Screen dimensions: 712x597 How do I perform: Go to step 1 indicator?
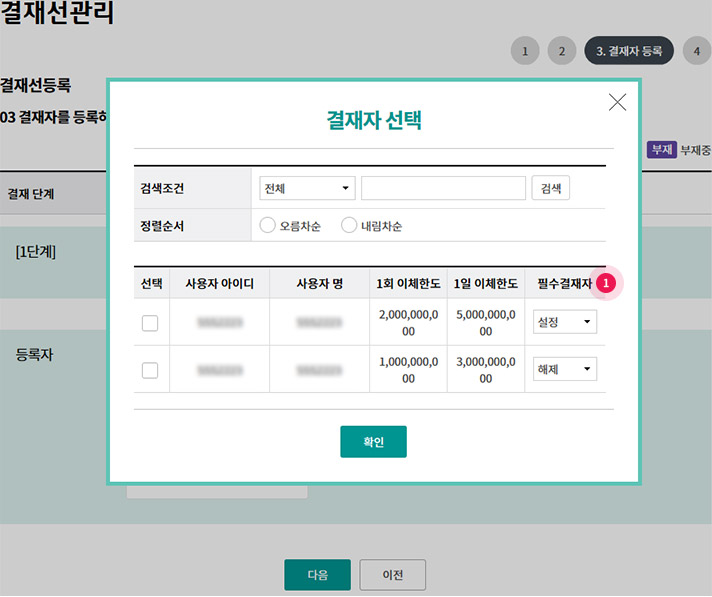(x=525, y=51)
